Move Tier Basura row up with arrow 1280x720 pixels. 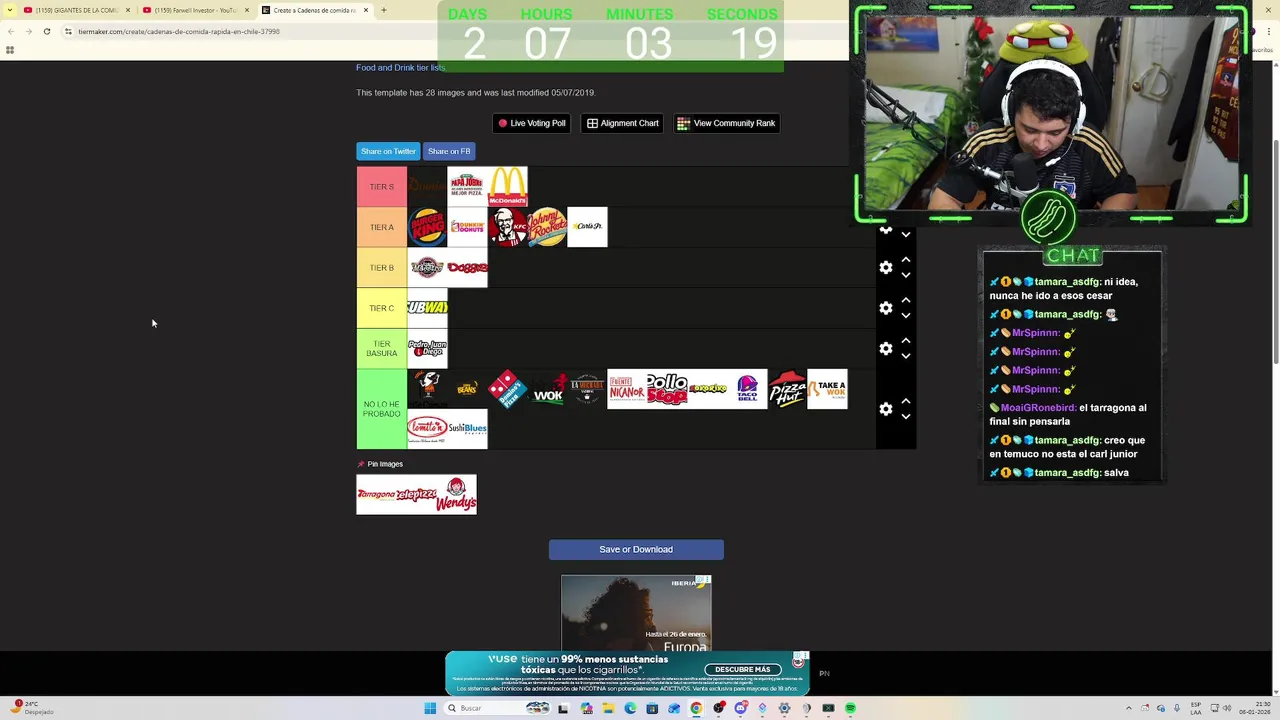(x=906, y=340)
